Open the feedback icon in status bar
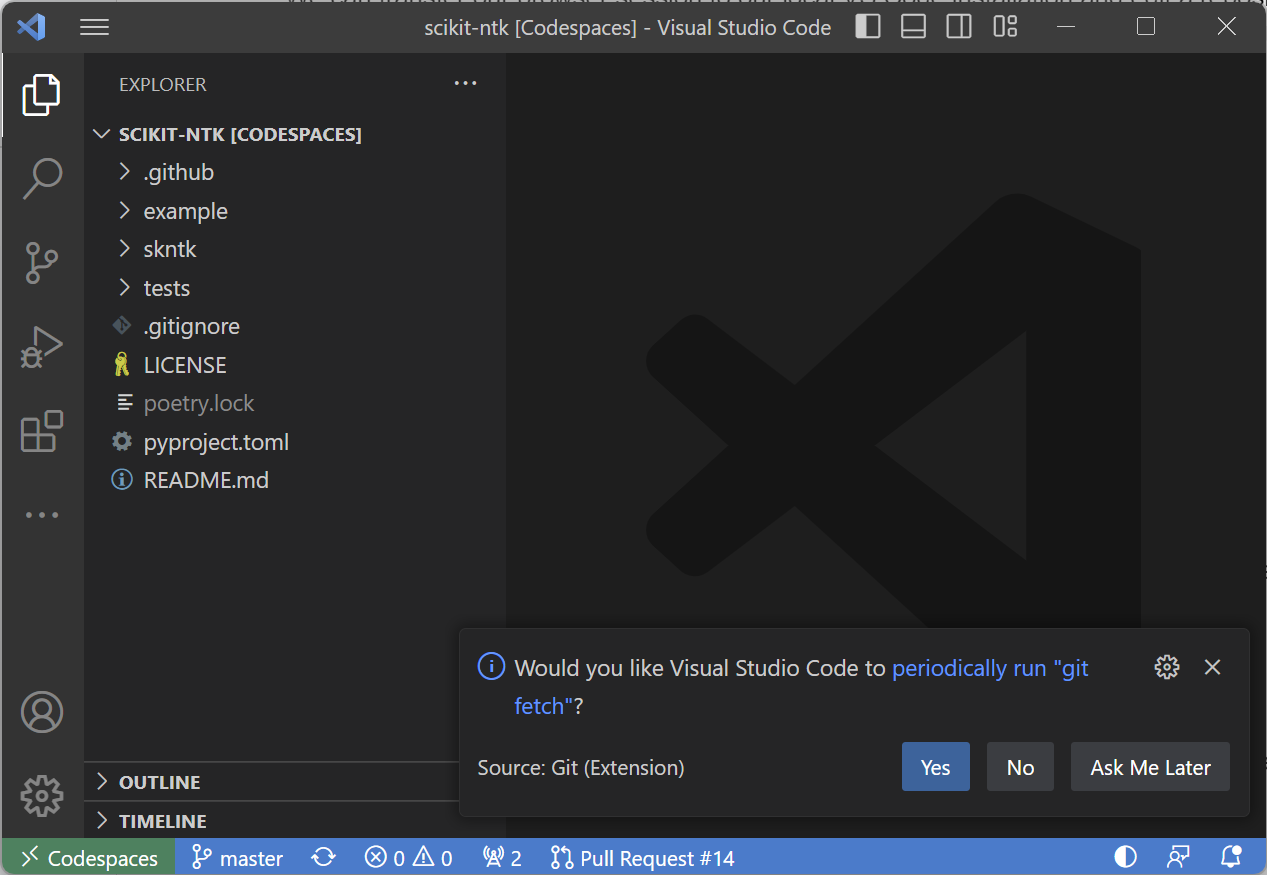 point(1179,857)
